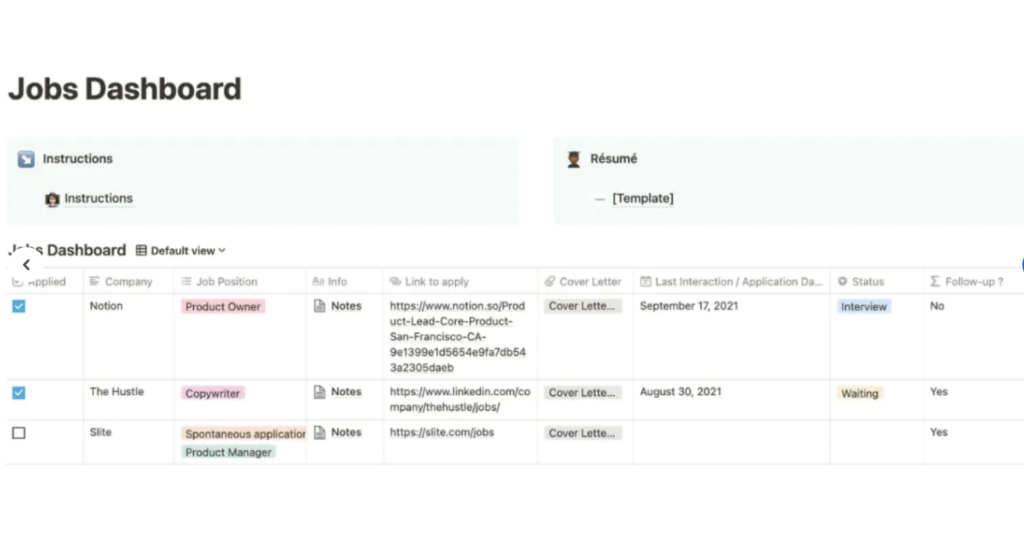
Task: Open the [Template] résumé page link
Action: pyautogui.click(x=642, y=199)
